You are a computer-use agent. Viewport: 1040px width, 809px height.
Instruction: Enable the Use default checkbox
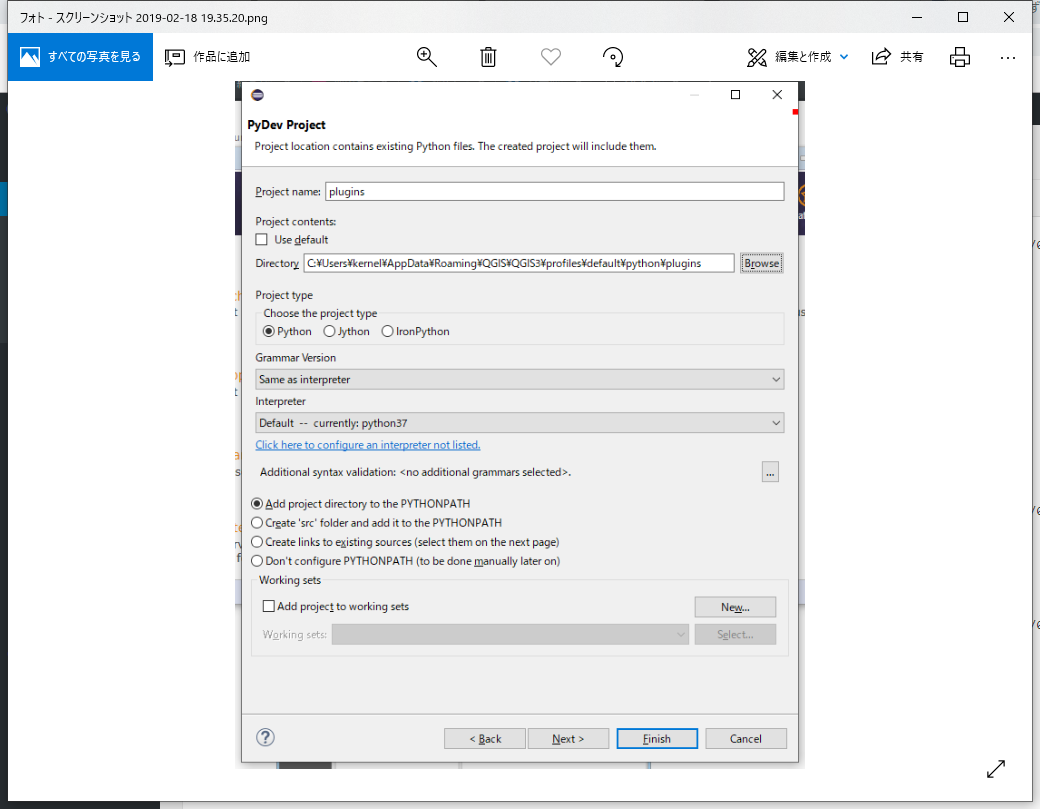coord(262,240)
